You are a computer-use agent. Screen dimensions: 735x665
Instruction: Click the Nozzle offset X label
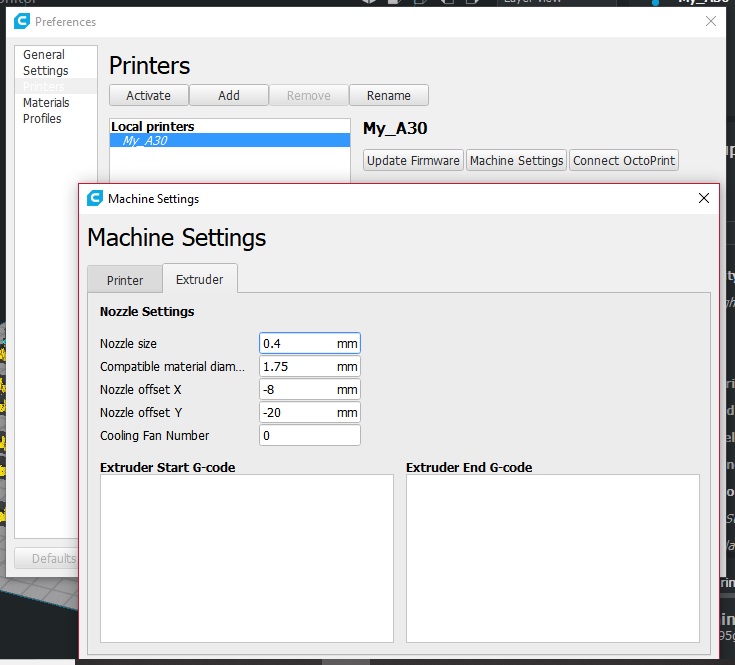[x=140, y=389]
